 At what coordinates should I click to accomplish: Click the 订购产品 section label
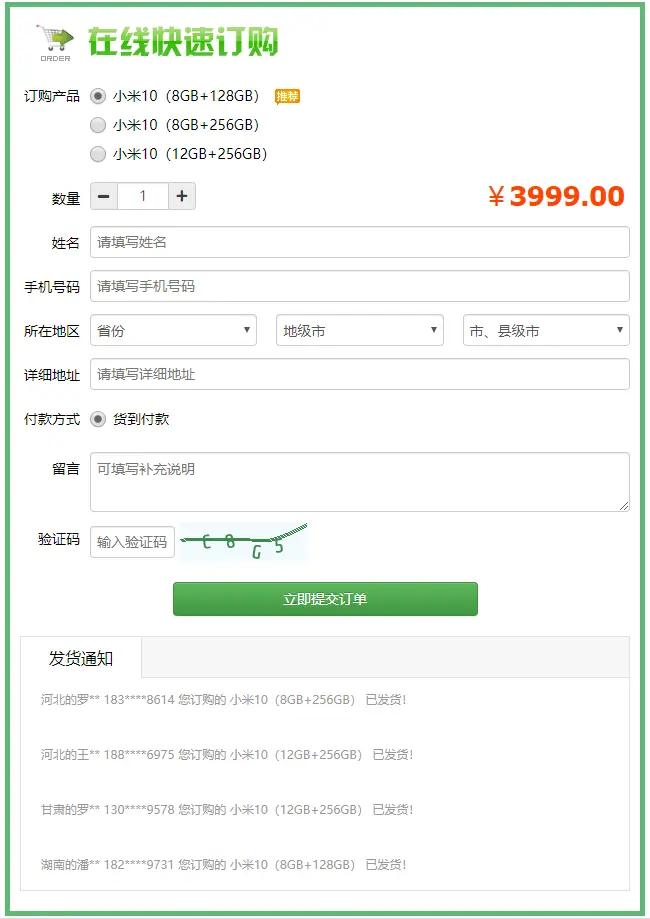(52, 97)
